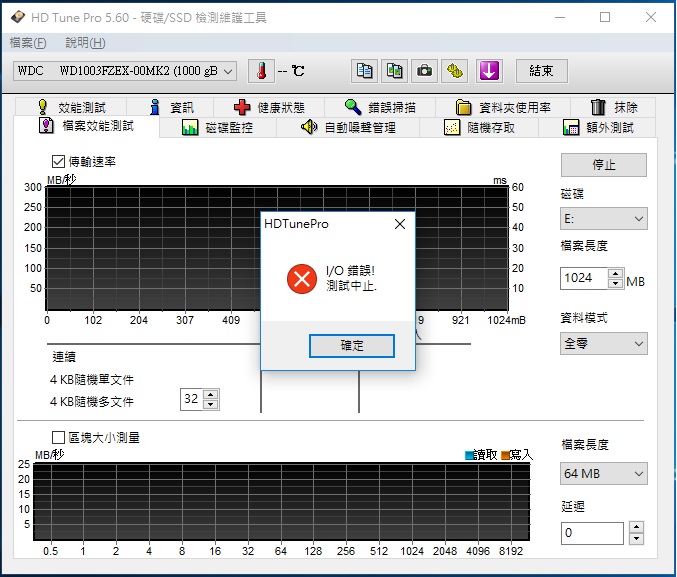Click the HD Tune Pro title bar app icon
Viewport: 677px width, 577px height.
18,17
